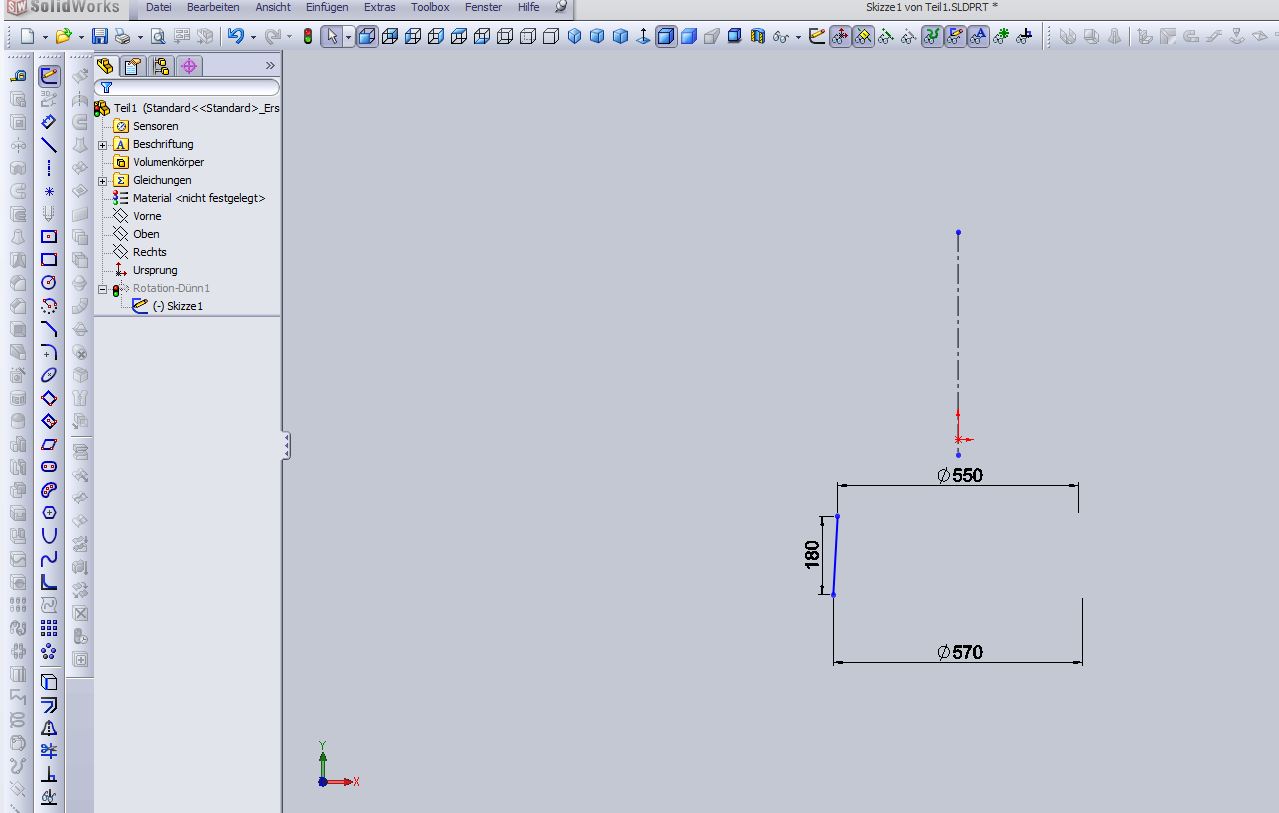Viewport: 1279px width, 813px height.
Task: Select the Ellipse sketch tool
Action: pyautogui.click(x=49, y=375)
